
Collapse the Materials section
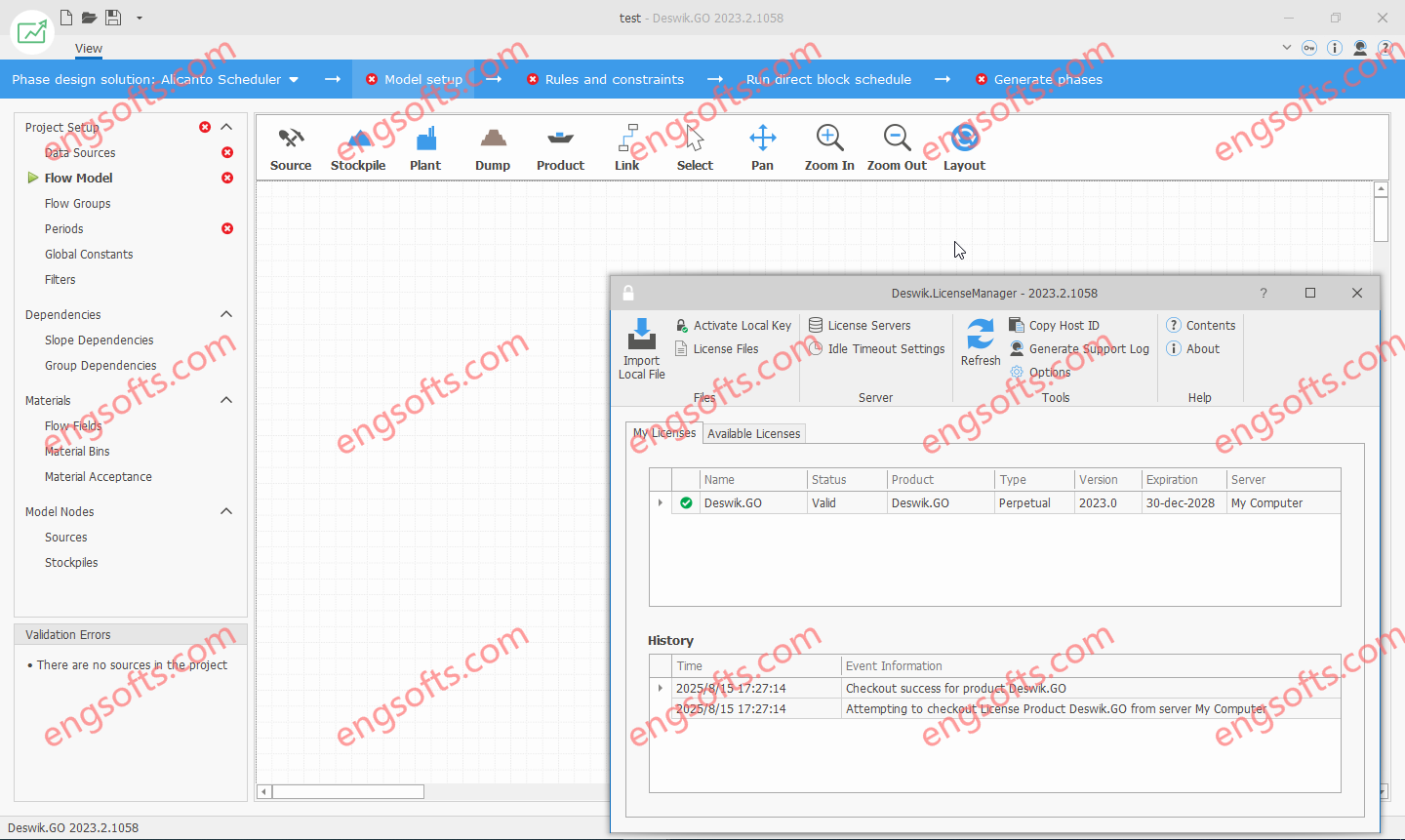tap(226, 400)
